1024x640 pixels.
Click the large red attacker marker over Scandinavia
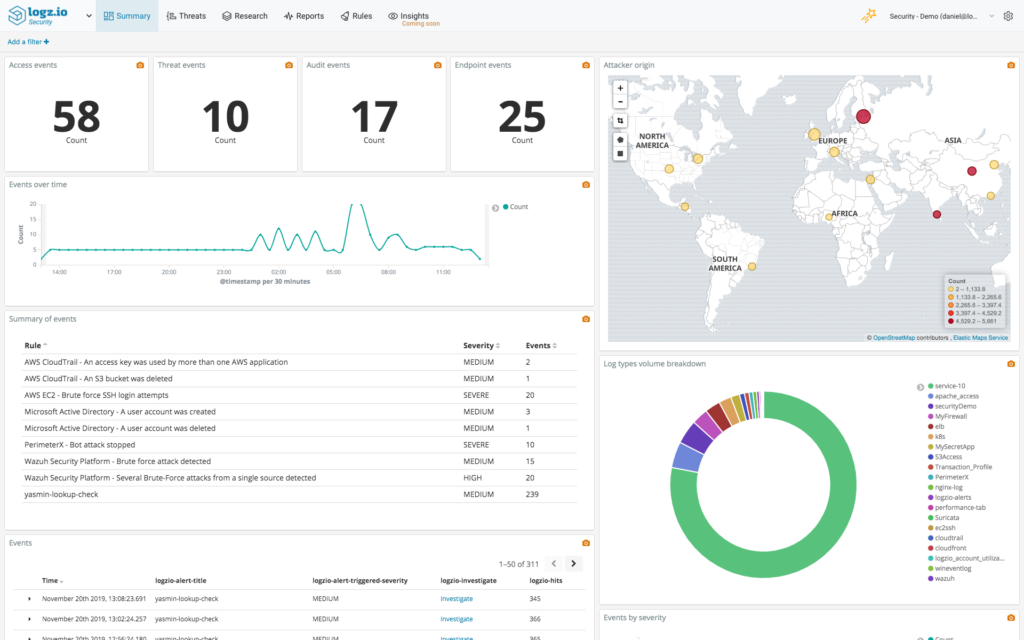tap(863, 116)
